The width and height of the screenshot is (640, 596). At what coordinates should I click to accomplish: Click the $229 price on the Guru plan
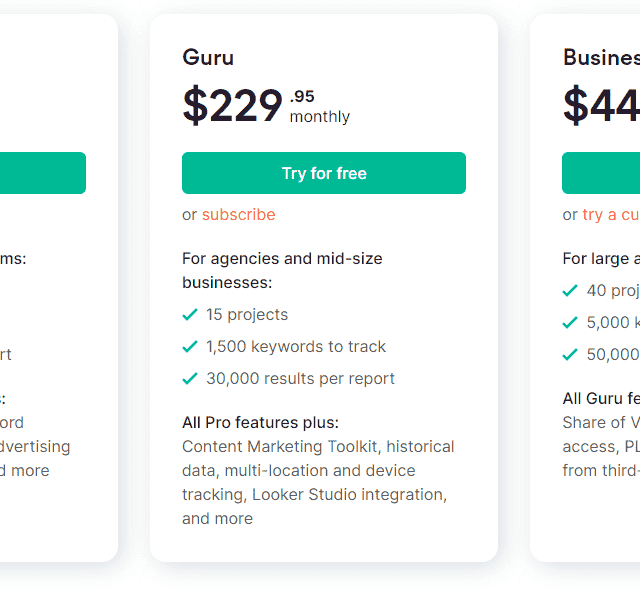232,105
